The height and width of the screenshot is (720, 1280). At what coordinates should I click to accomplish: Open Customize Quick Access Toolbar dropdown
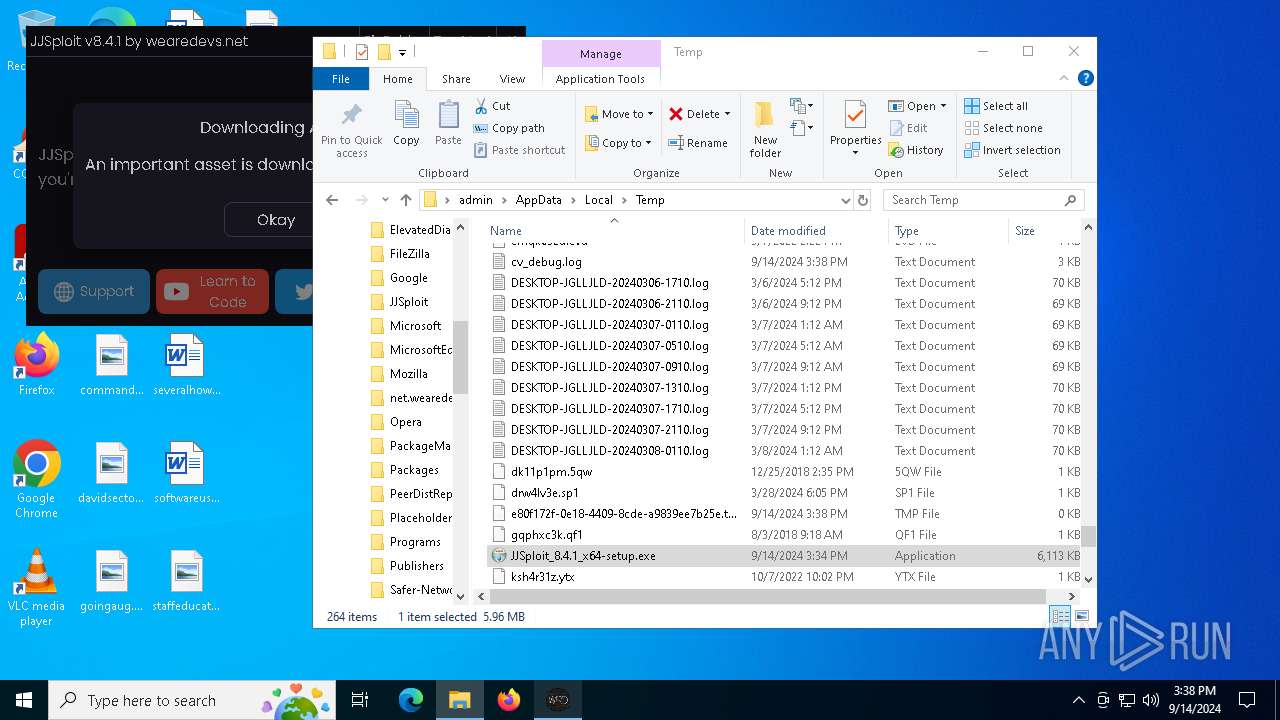402,52
